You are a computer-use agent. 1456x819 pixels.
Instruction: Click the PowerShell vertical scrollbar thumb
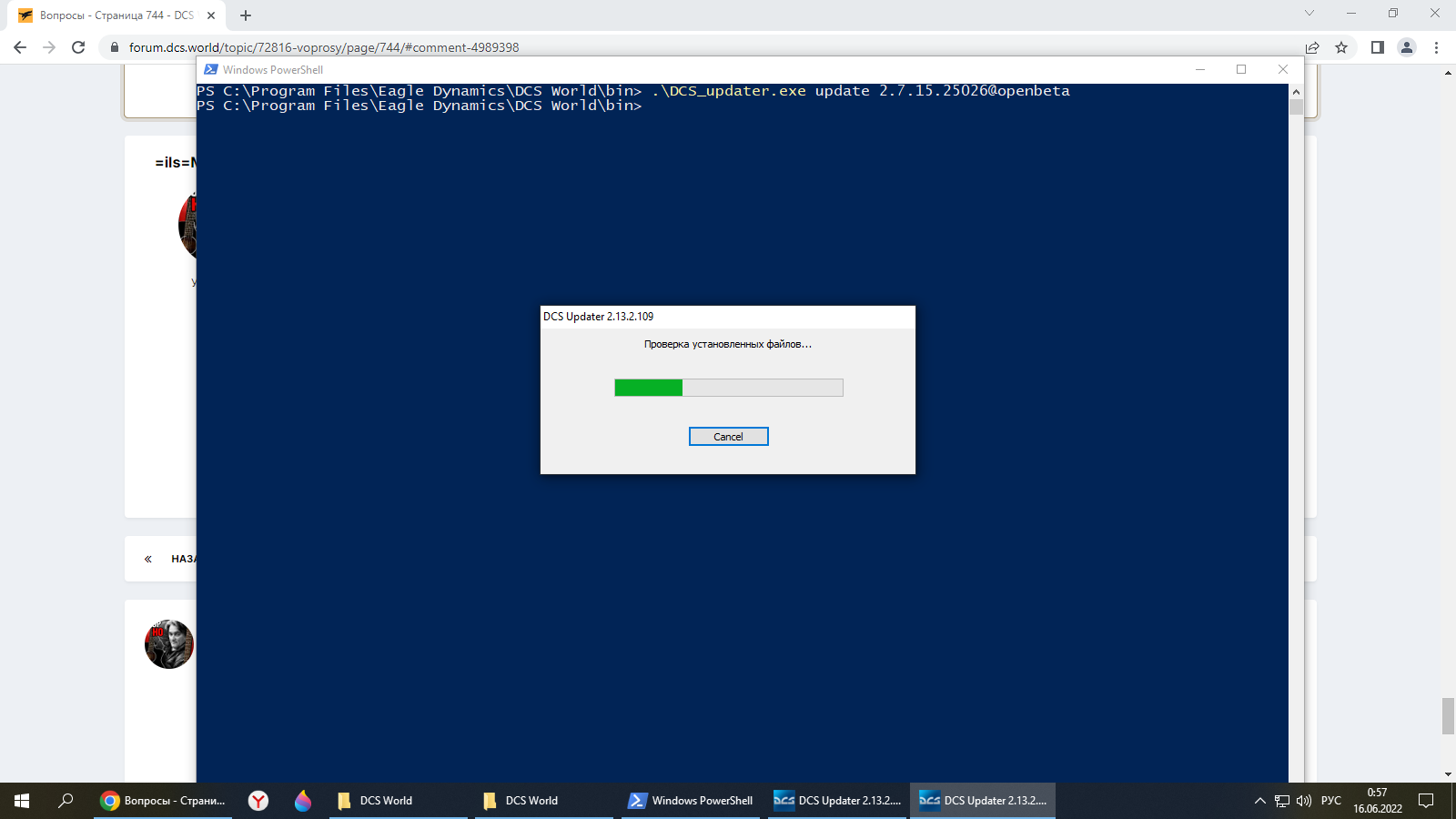point(1296,107)
